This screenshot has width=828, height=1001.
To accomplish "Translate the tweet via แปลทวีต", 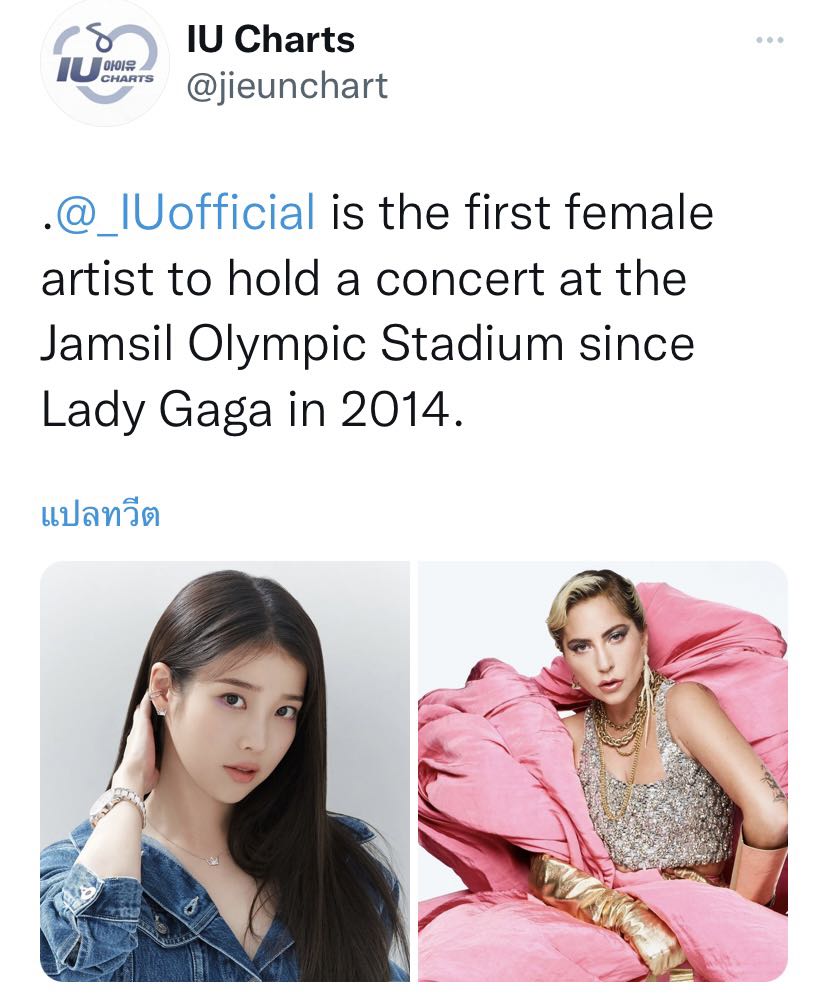I will [100, 513].
